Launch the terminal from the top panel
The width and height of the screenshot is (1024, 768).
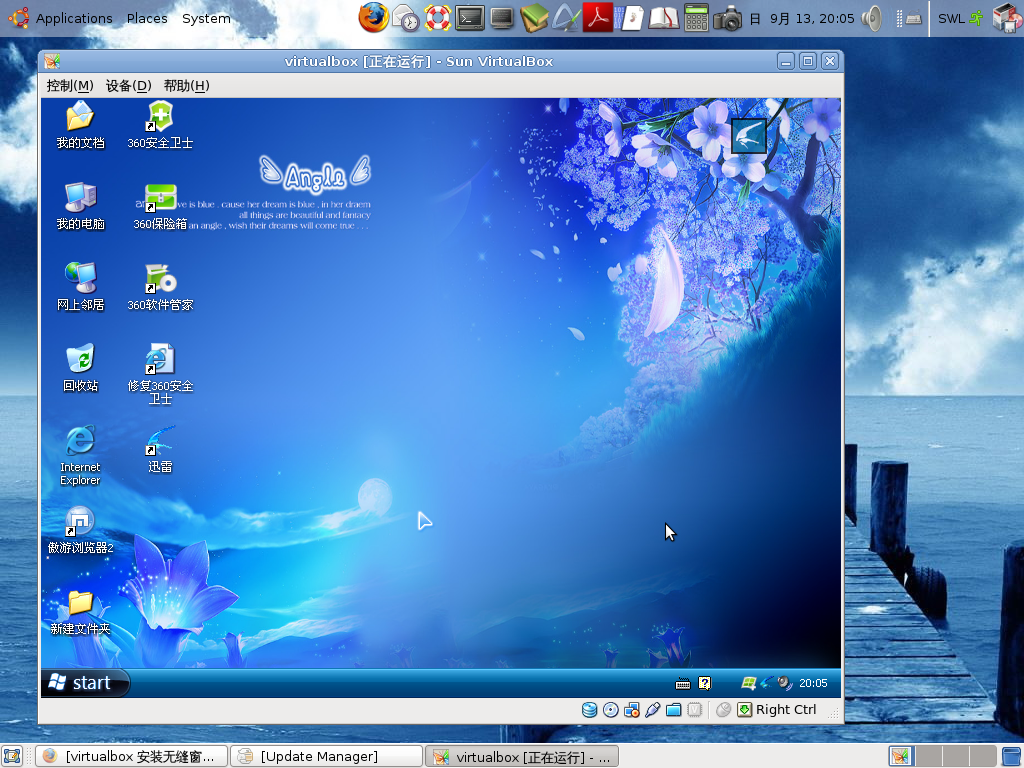click(470, 18)
